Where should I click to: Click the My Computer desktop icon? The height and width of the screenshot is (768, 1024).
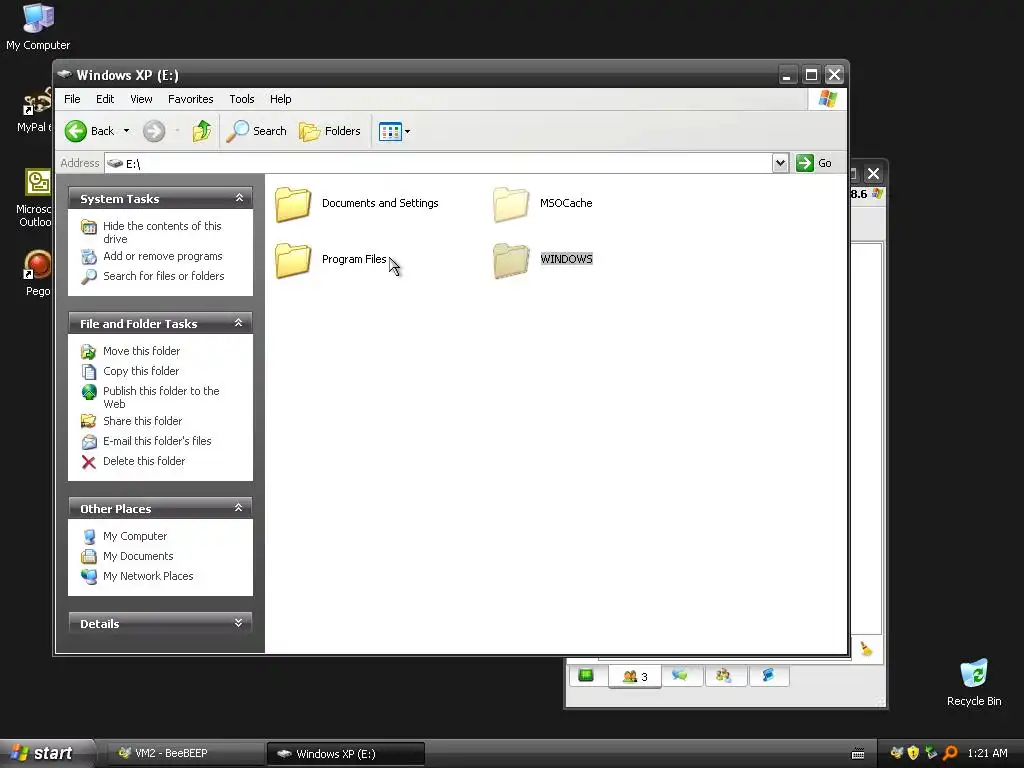[38, 27]
